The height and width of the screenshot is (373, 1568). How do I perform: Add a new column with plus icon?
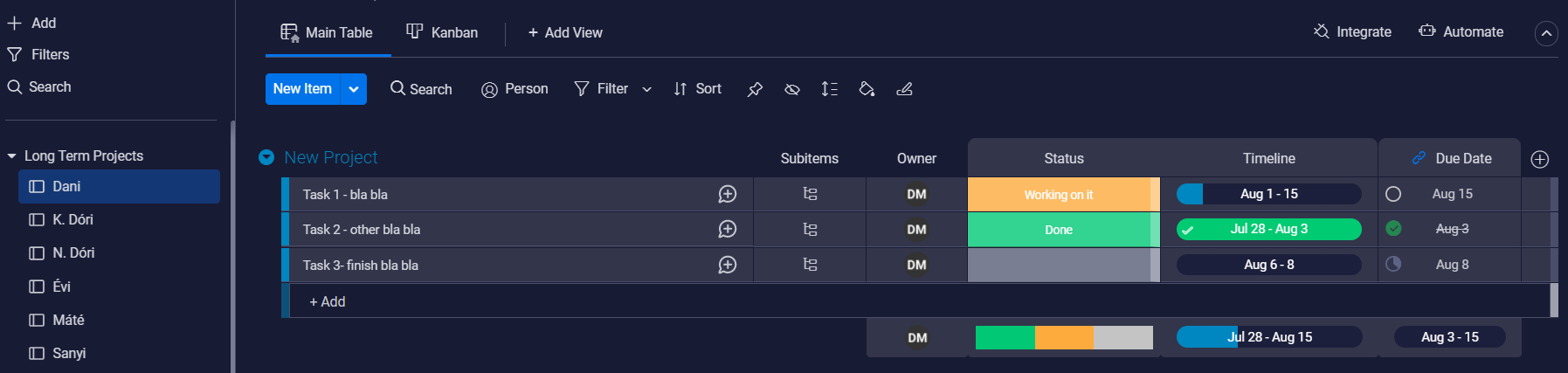(x=1539, y=159)
